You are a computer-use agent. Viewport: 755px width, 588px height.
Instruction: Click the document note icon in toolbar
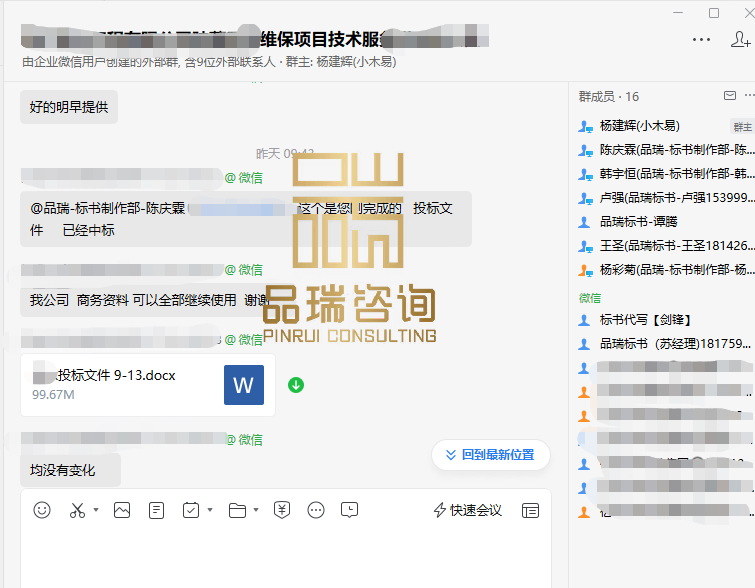[x=157, y=510]
